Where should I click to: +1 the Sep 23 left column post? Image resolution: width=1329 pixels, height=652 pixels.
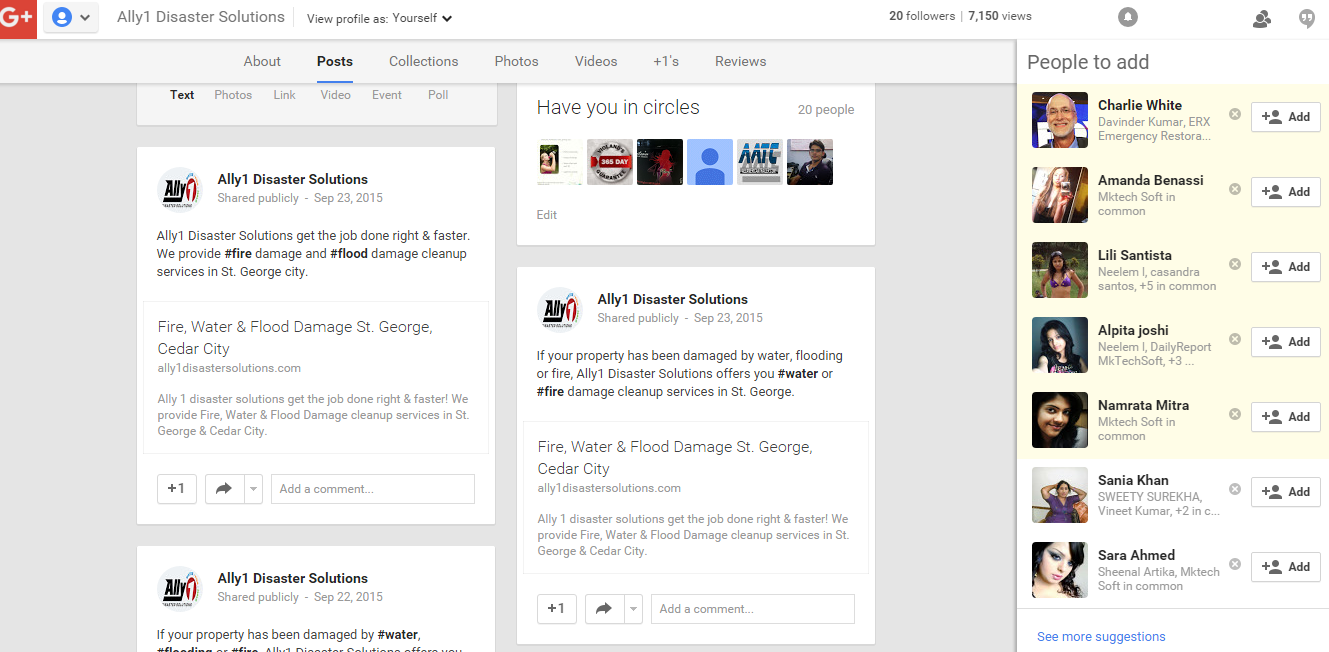click(177, 489)
